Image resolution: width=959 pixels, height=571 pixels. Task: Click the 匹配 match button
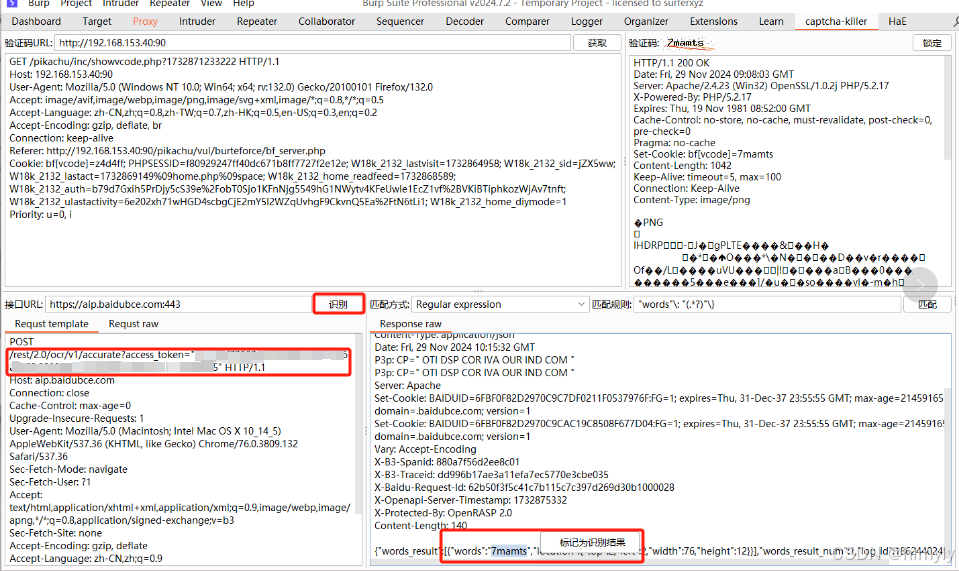pyautogui.click(x=927, y=304)
